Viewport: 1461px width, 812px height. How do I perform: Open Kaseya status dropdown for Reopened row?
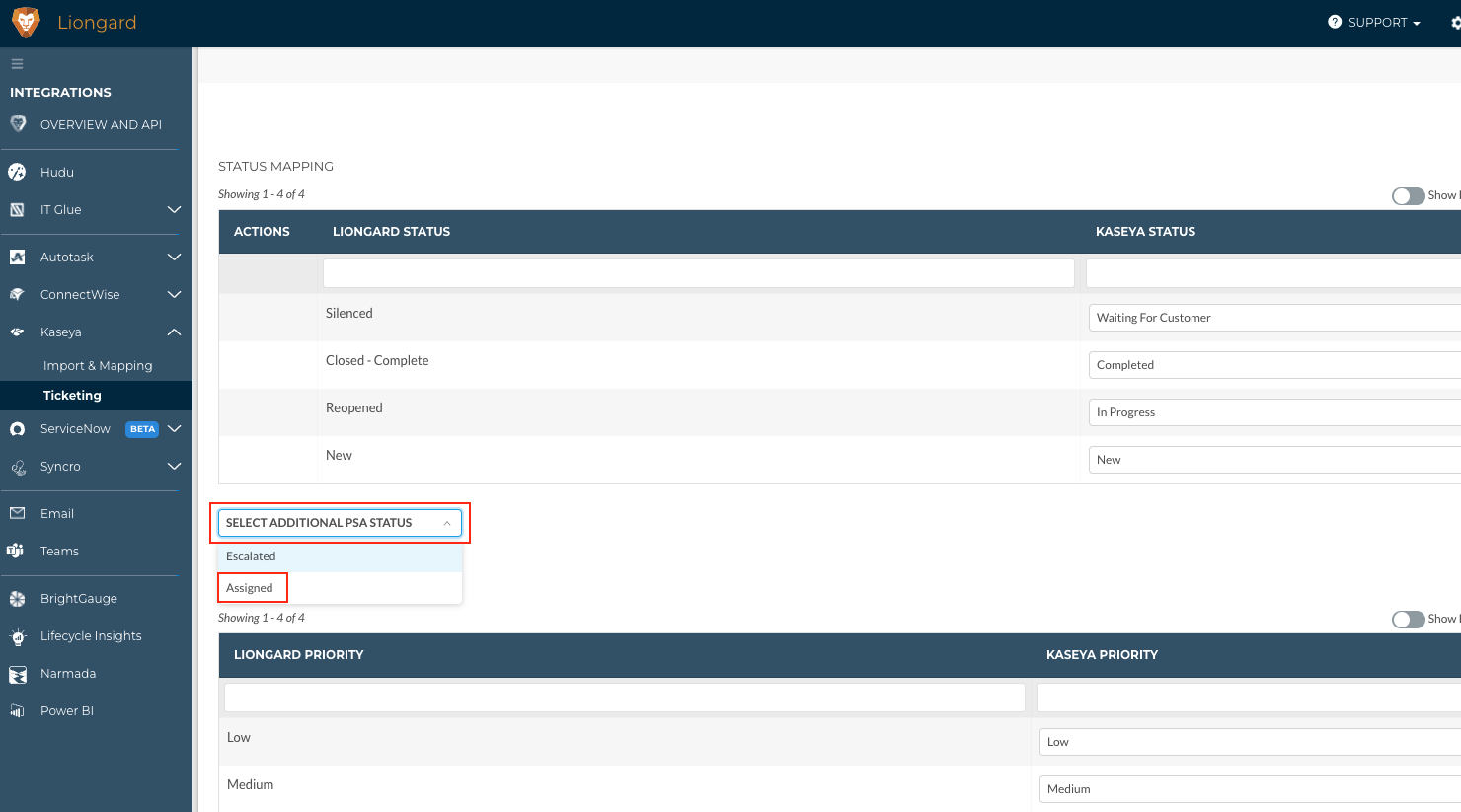pos(1274,412)
